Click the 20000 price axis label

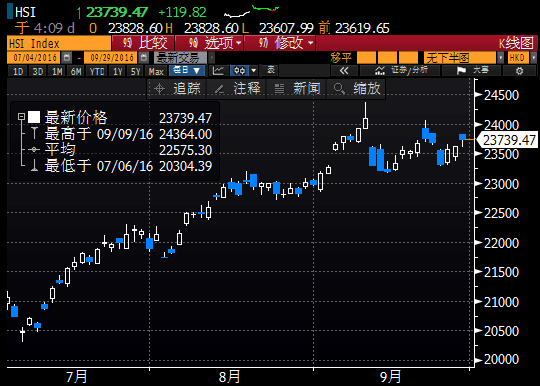(501, 359)
